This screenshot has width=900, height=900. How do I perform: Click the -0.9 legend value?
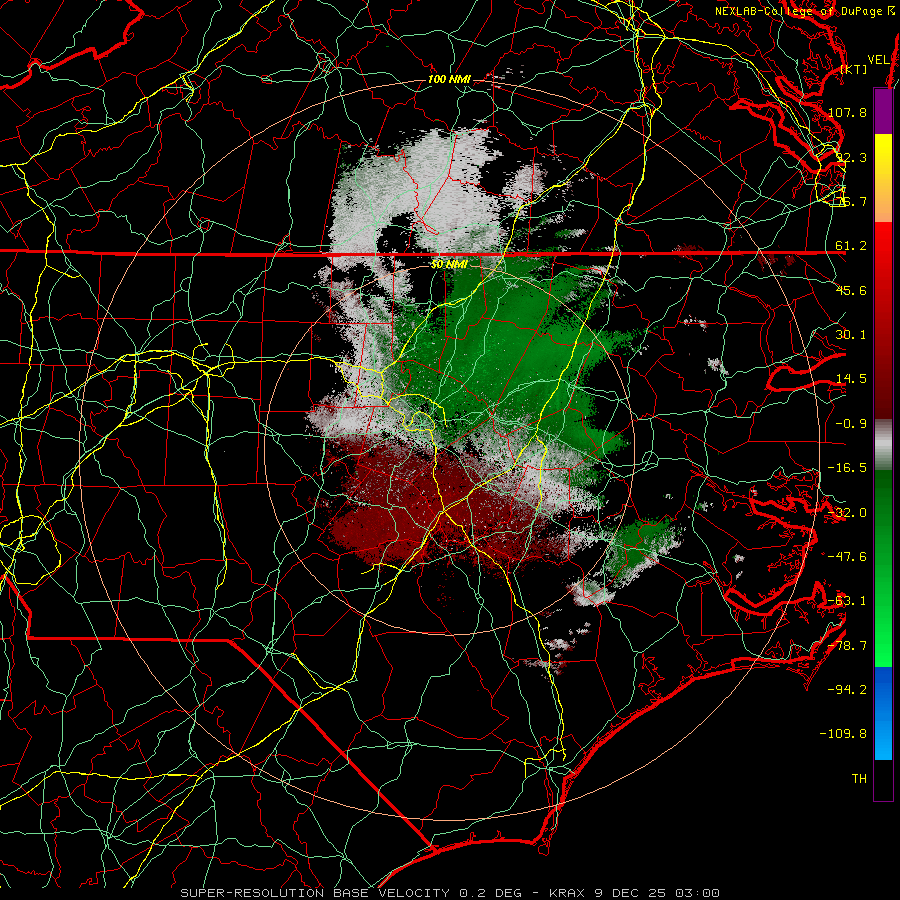click(851, 424)
